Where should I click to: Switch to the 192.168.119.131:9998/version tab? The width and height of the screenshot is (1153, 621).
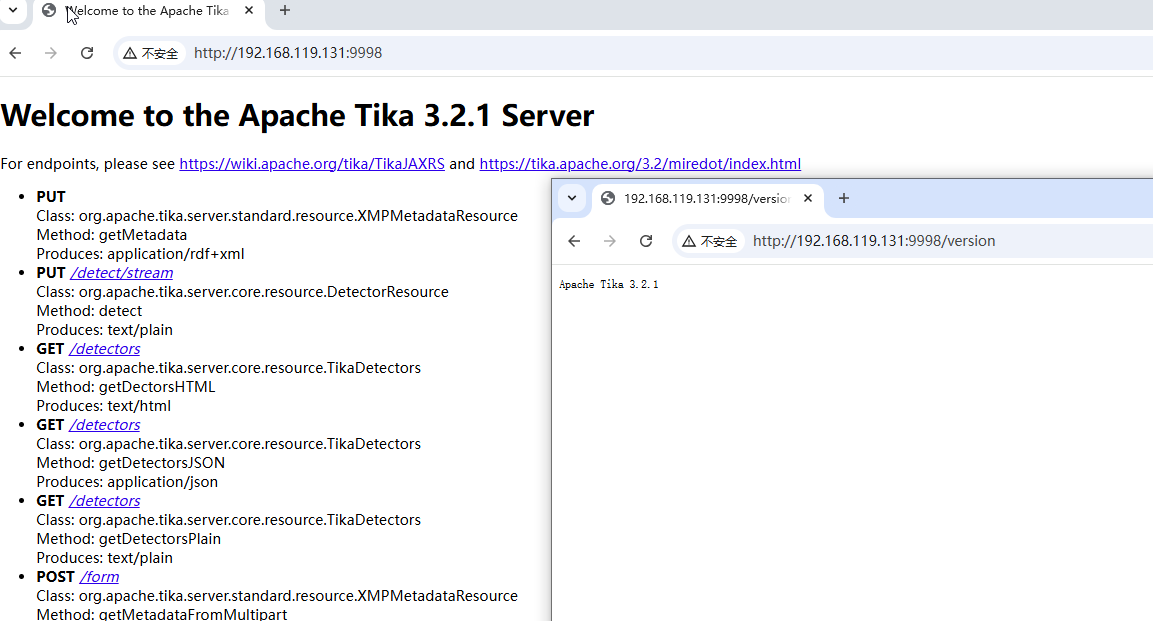click(705, 199)
